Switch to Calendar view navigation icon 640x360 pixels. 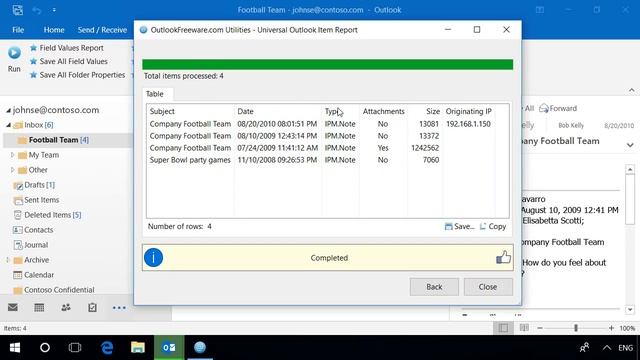point(39,307)
